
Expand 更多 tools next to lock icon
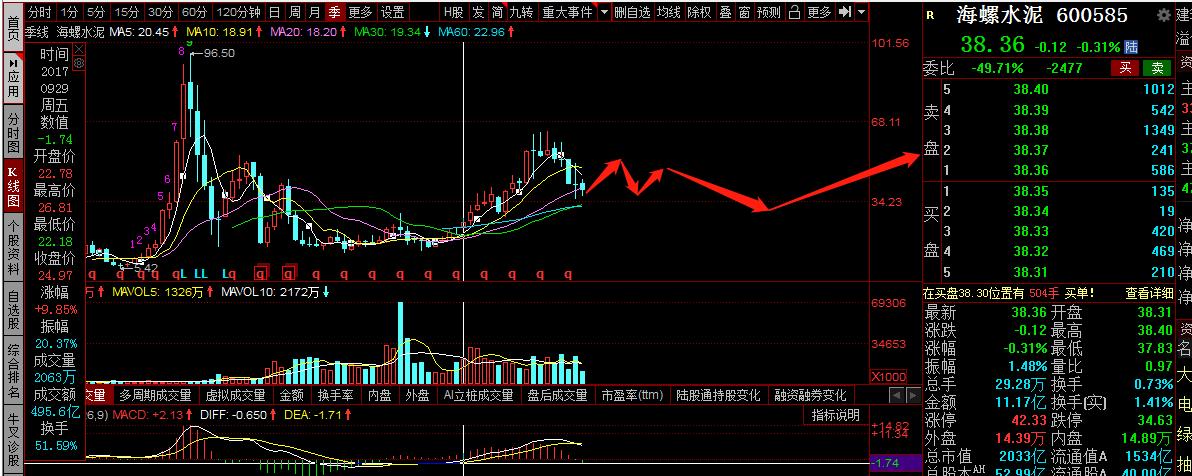[x=820, y=12]
